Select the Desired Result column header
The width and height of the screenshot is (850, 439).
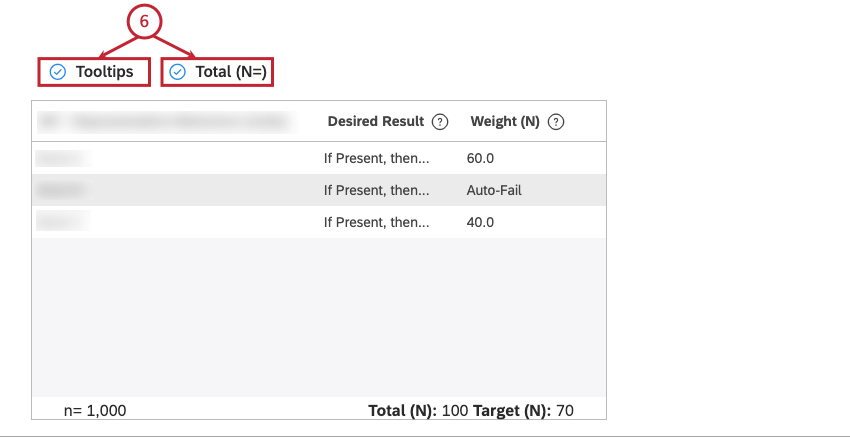(x=376, y=121)
